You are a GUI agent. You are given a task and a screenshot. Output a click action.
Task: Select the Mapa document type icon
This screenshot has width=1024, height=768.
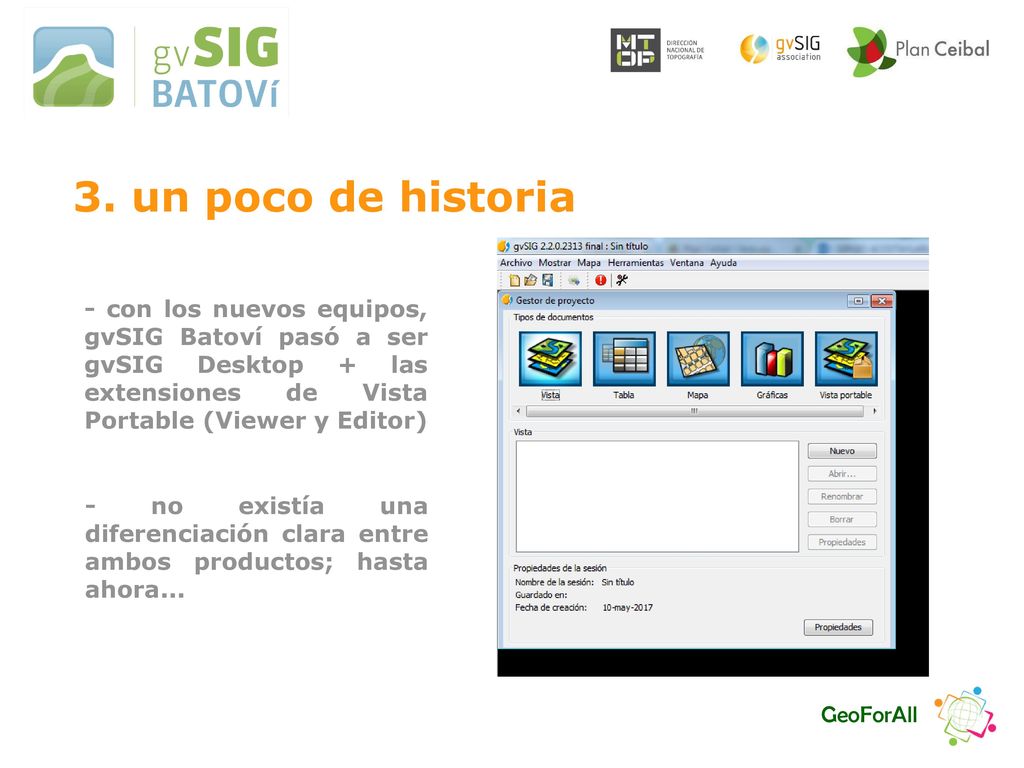click(697, 359)
